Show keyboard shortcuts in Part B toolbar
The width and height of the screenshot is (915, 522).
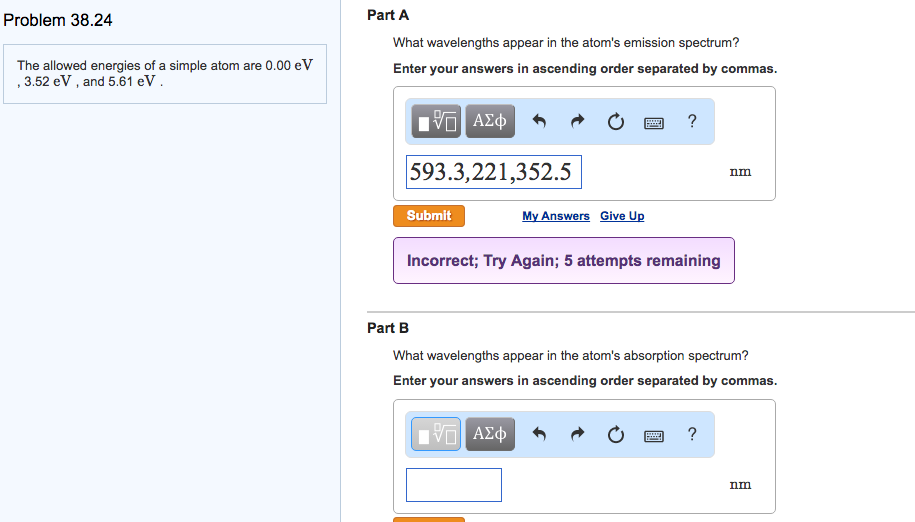(x=653, y=435)
